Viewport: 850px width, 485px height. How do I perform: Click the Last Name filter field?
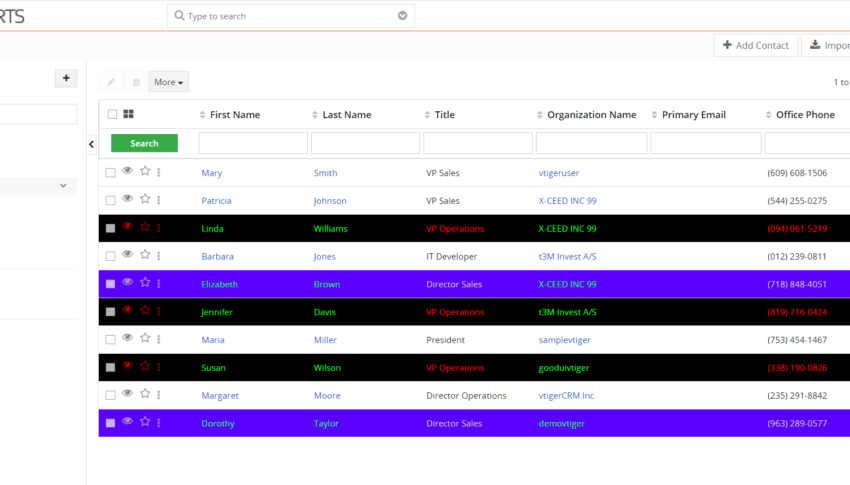(365, 143)
